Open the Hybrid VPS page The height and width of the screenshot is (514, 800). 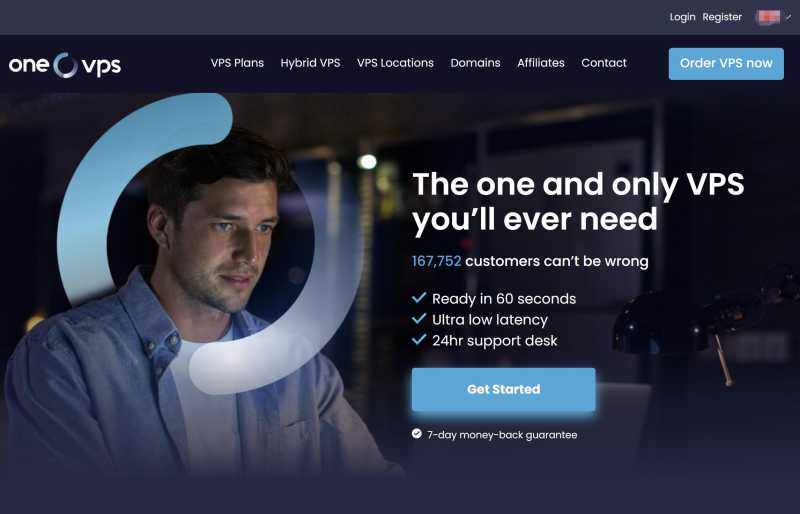(310, 63)
